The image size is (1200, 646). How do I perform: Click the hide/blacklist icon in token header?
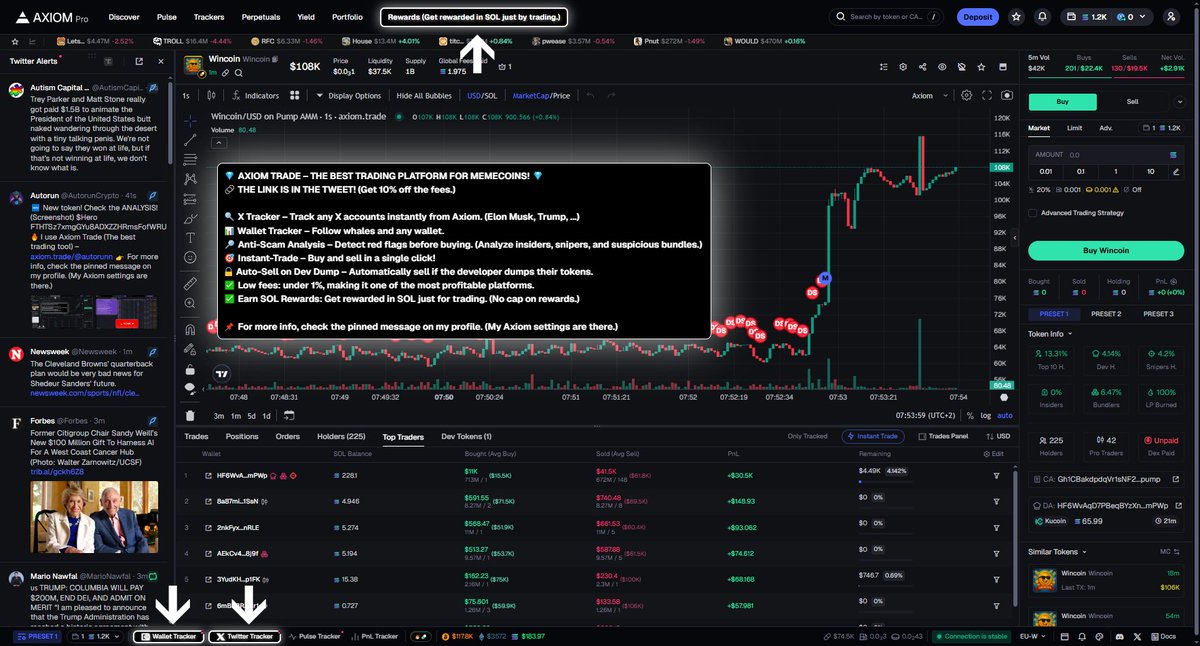(x=961, y=67)
